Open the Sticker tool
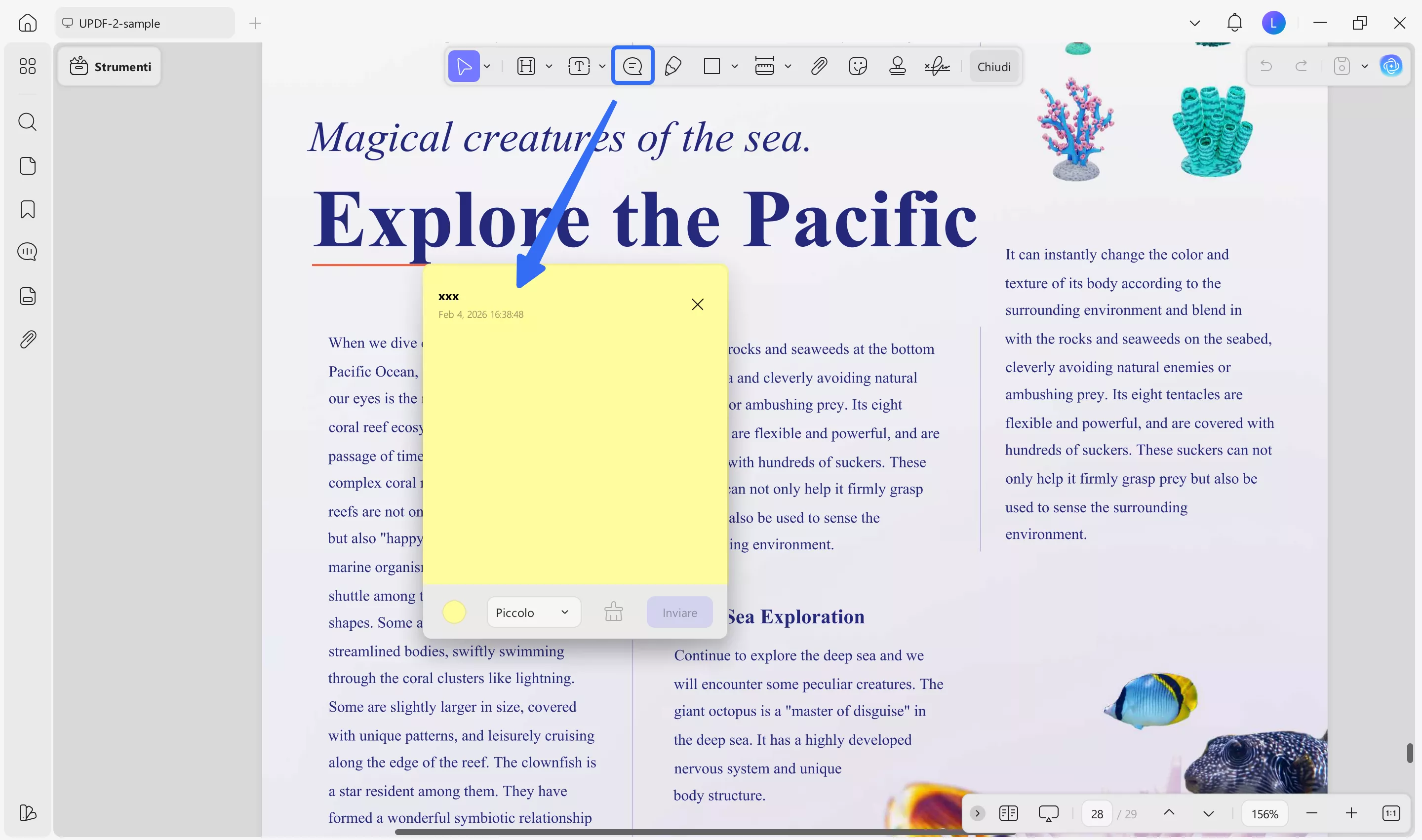Viewport: 1422px width, 840px height. (857, 66)
